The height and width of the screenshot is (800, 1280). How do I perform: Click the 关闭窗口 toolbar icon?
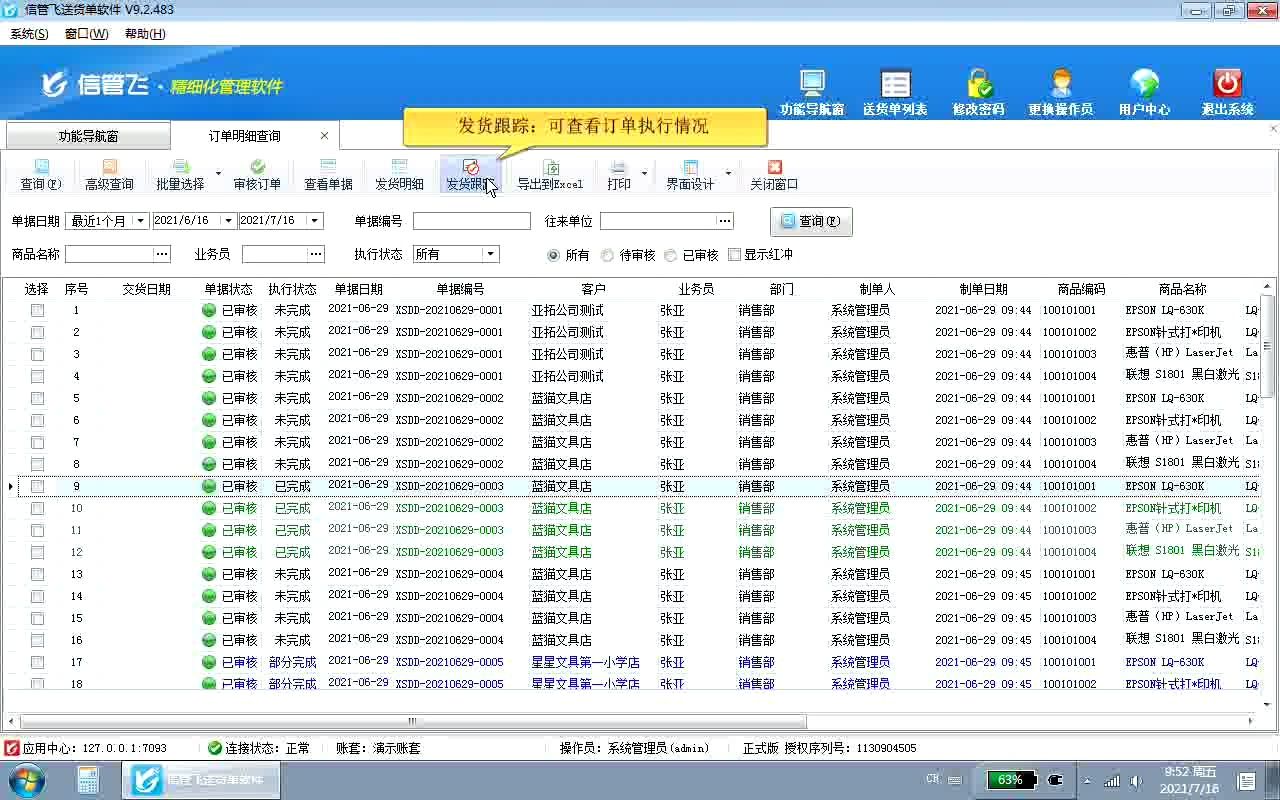point(774,175)
